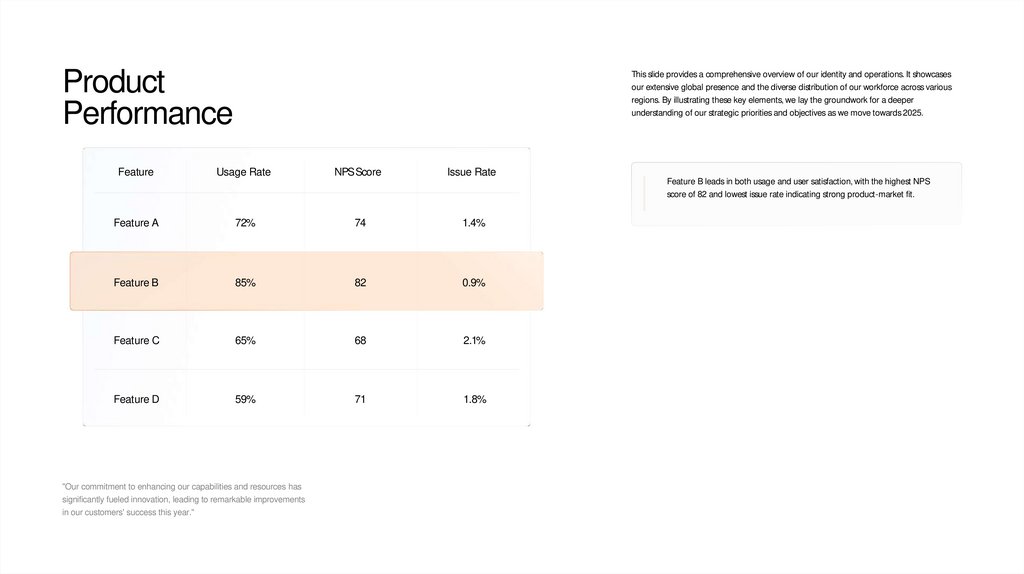This screenshot has height=574, width=1024.
Task: Click the slide overview paragraph at top right
Action: click(x=791, y=94)
